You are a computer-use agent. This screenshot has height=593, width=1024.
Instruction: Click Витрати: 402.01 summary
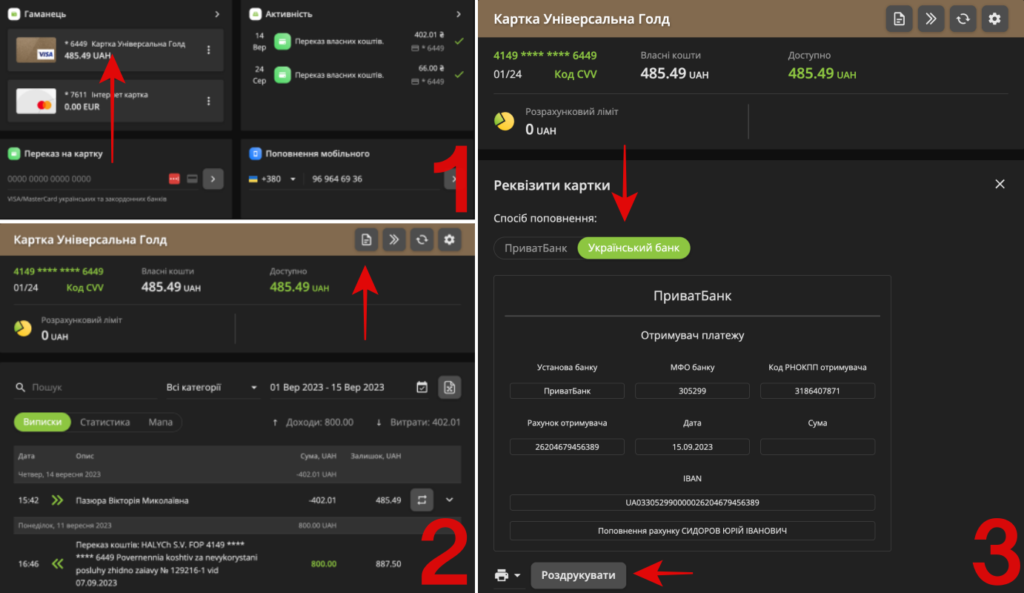pyautogui.click(x=418, y=423)
